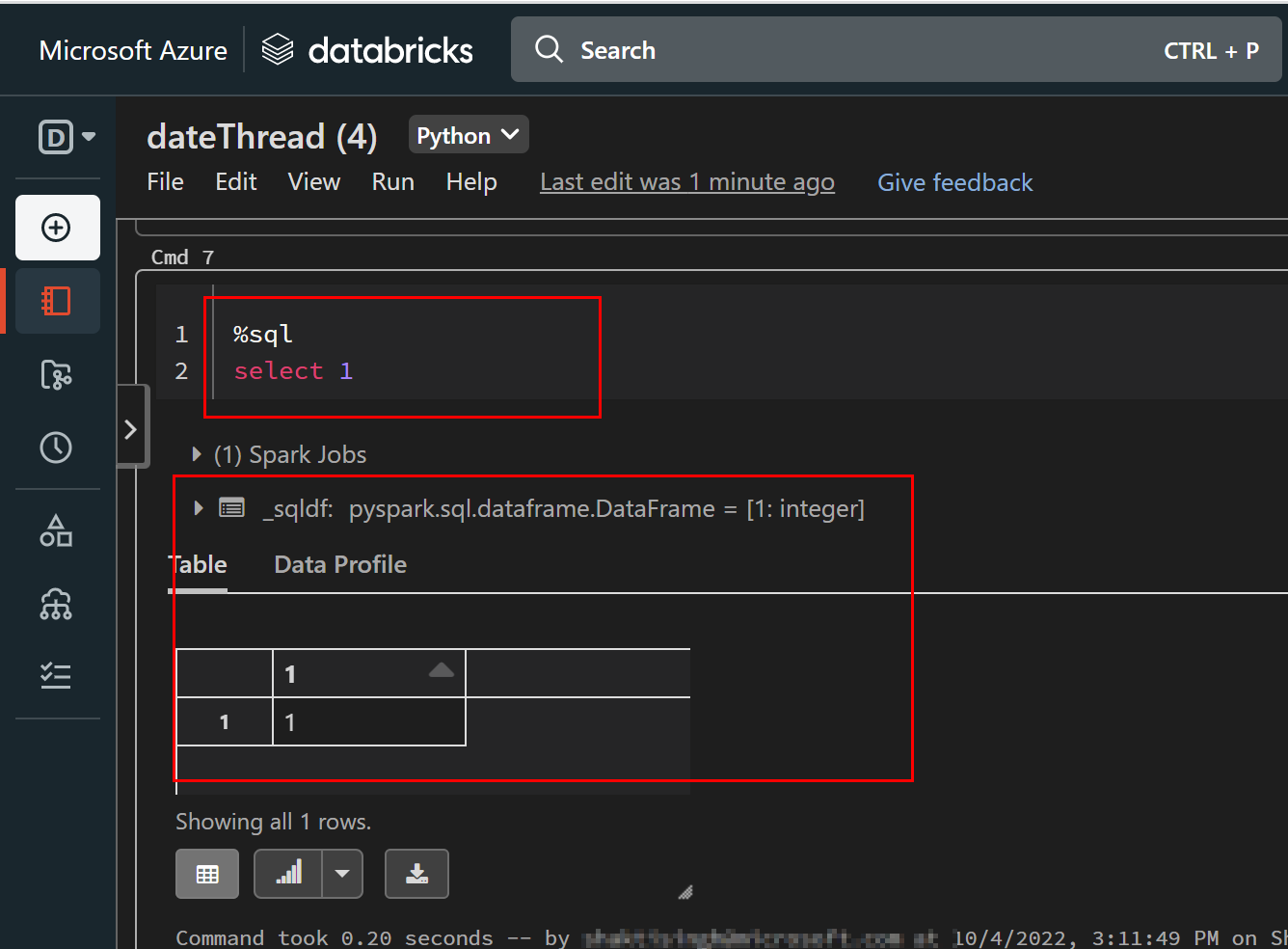Click the download results button
Image resolution: width=1288 pixels, height=949 pixels.
click(416, 874)
